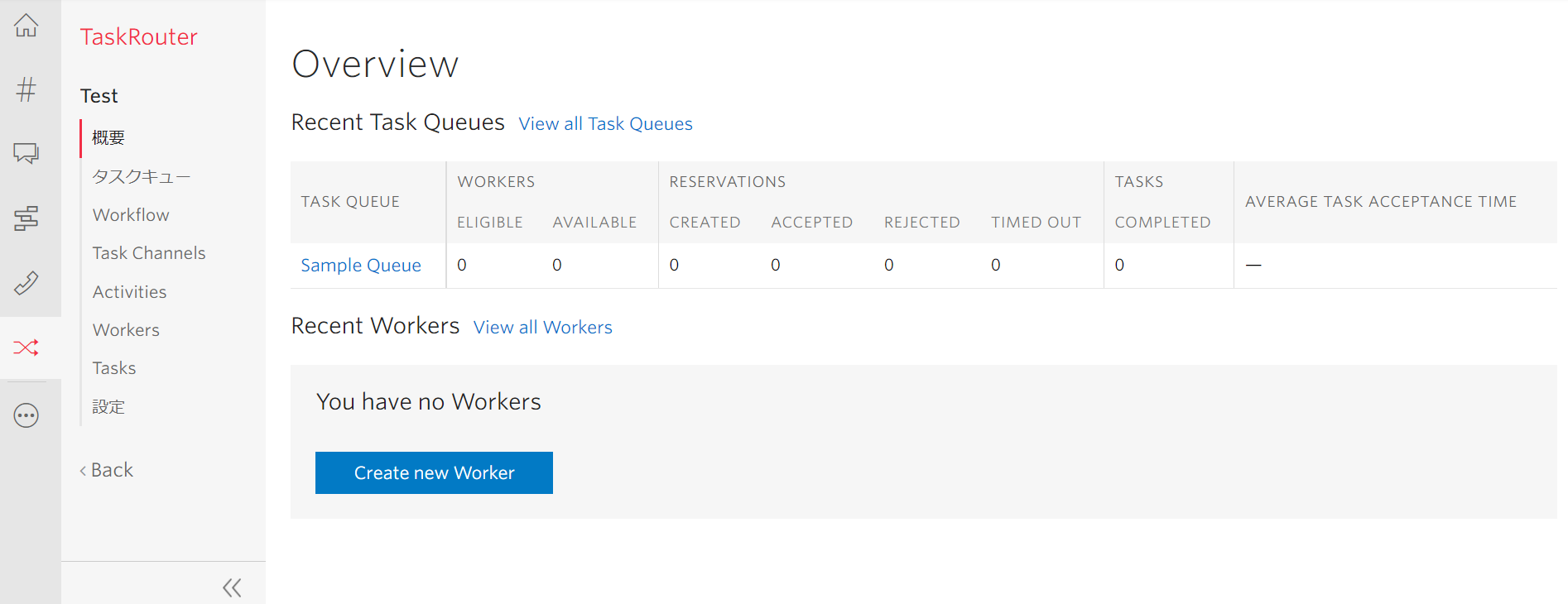Collapse the sidebar with double chevron
Screen dimensions: 1568x604
232,587
